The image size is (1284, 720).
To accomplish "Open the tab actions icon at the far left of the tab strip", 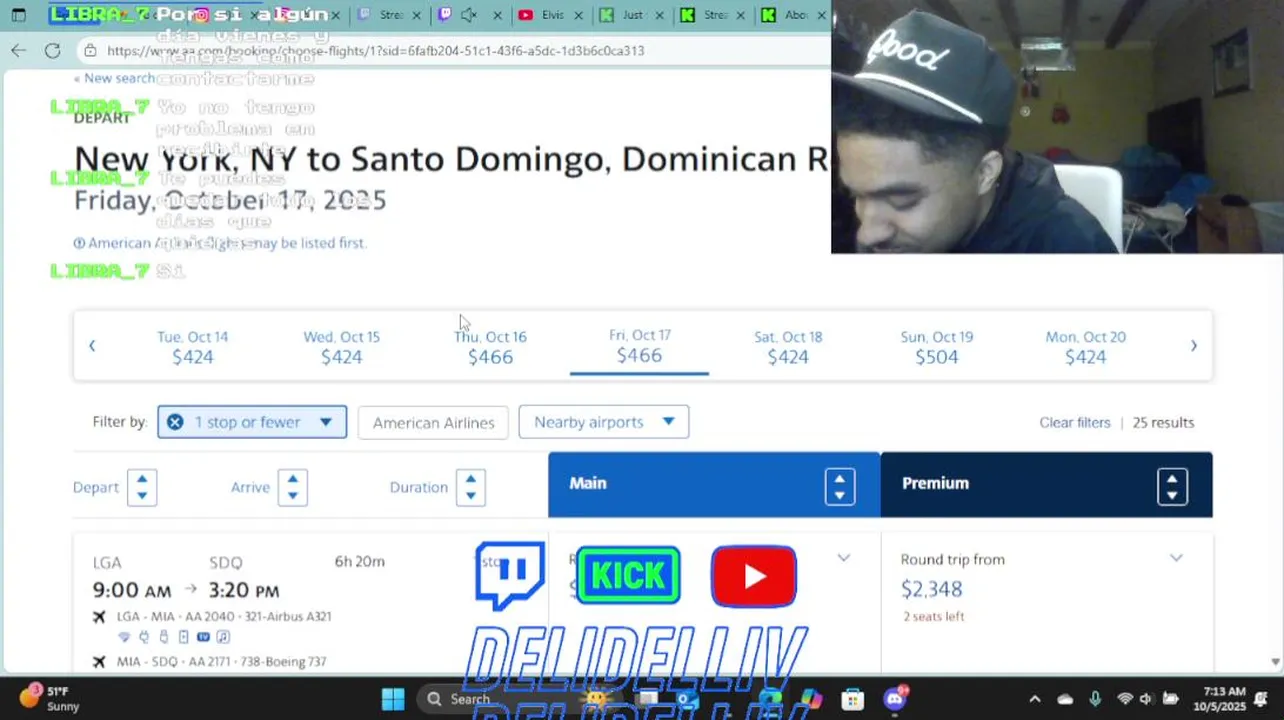I will [19, 15].
